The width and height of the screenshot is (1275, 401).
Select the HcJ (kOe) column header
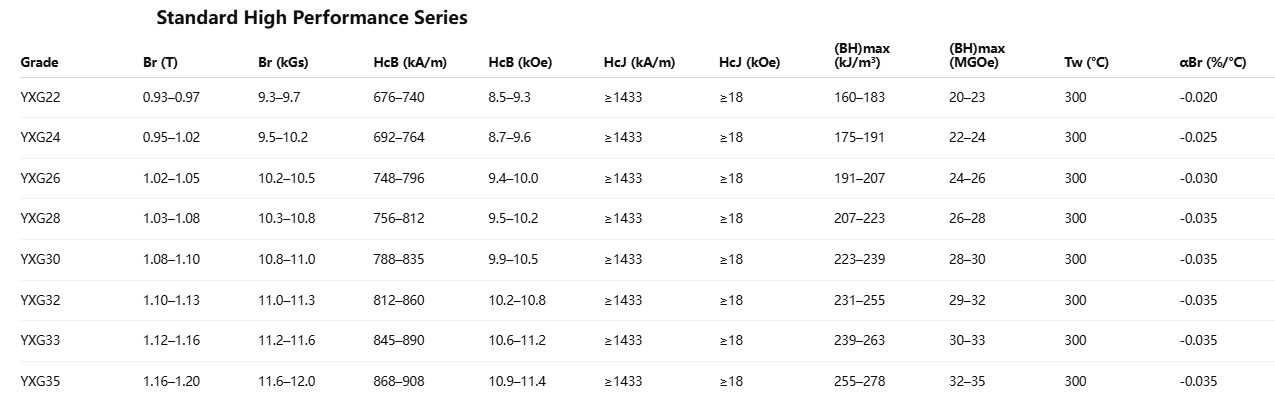click(x=749, y=62)
